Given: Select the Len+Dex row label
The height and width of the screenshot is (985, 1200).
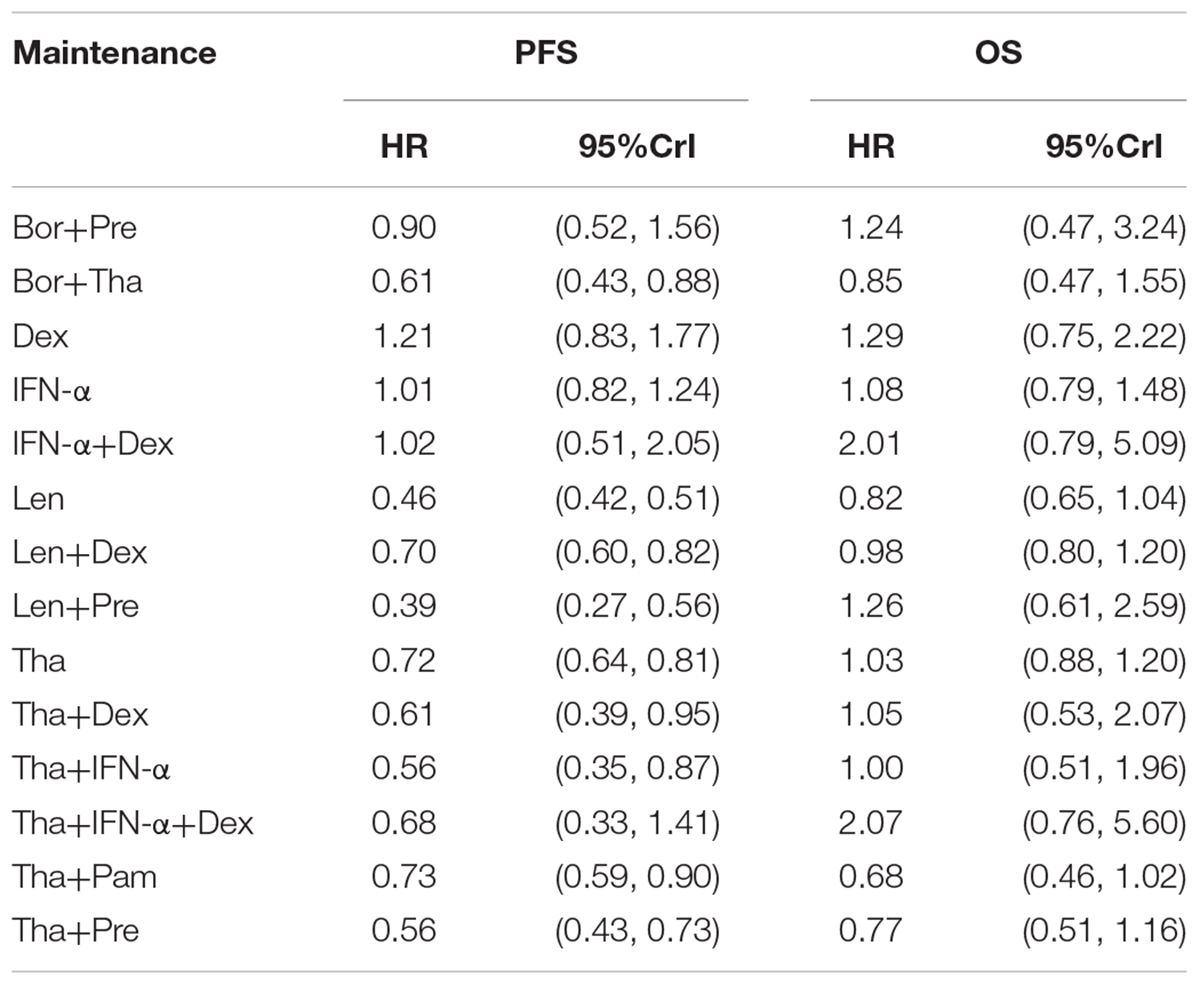Looking at the screenshot, I should [80, 552].
